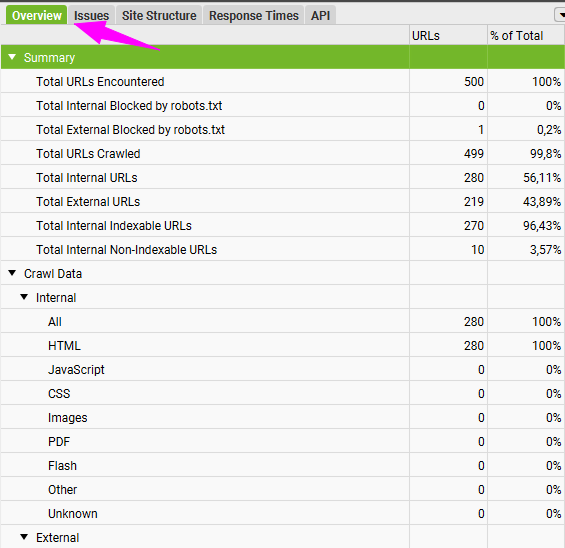
Task: Select Total Internal Blocked by robots.txt row
Action: click(x=282, y=106)
